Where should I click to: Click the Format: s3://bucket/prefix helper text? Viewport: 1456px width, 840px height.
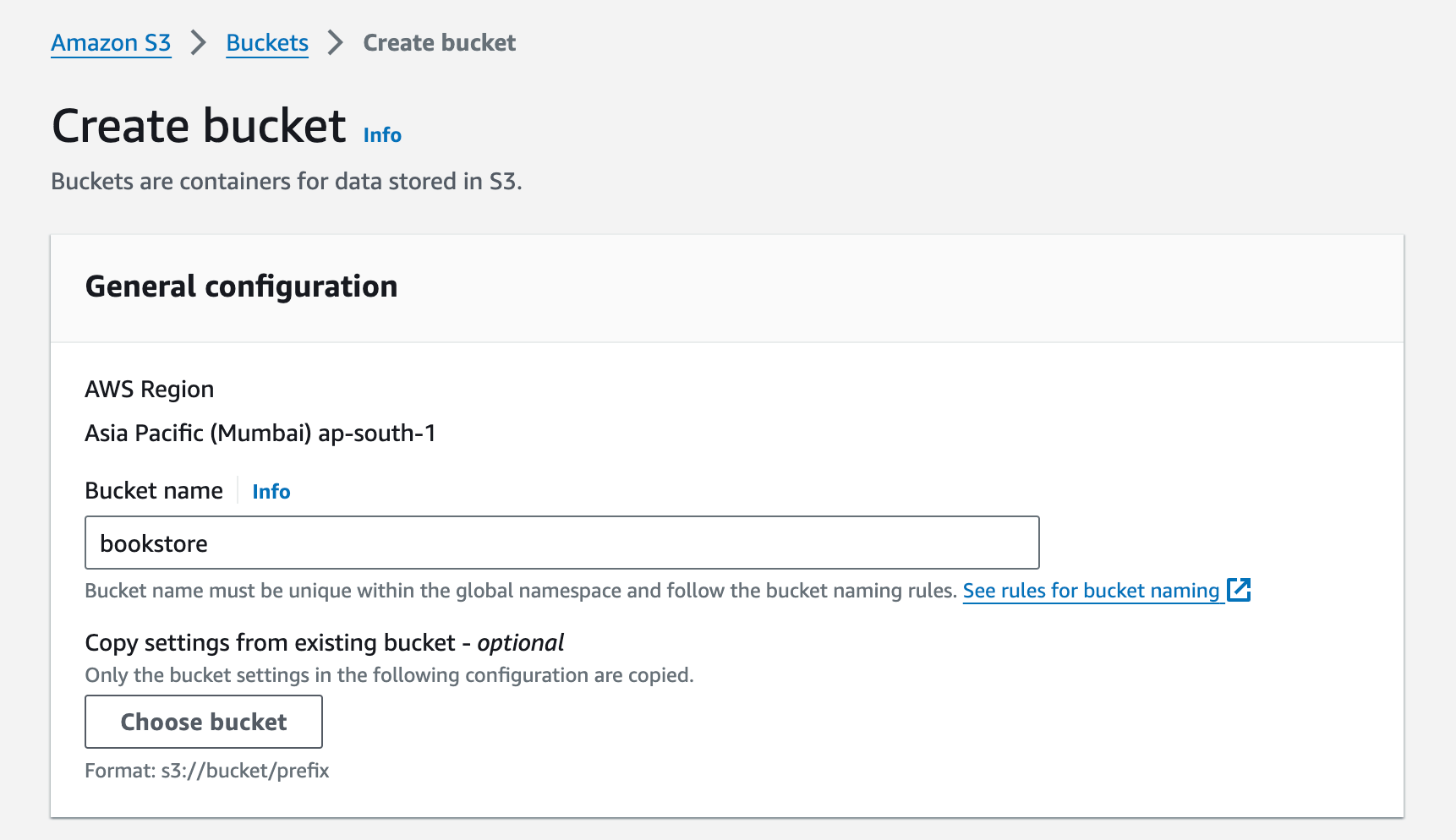tap(207, 770)
